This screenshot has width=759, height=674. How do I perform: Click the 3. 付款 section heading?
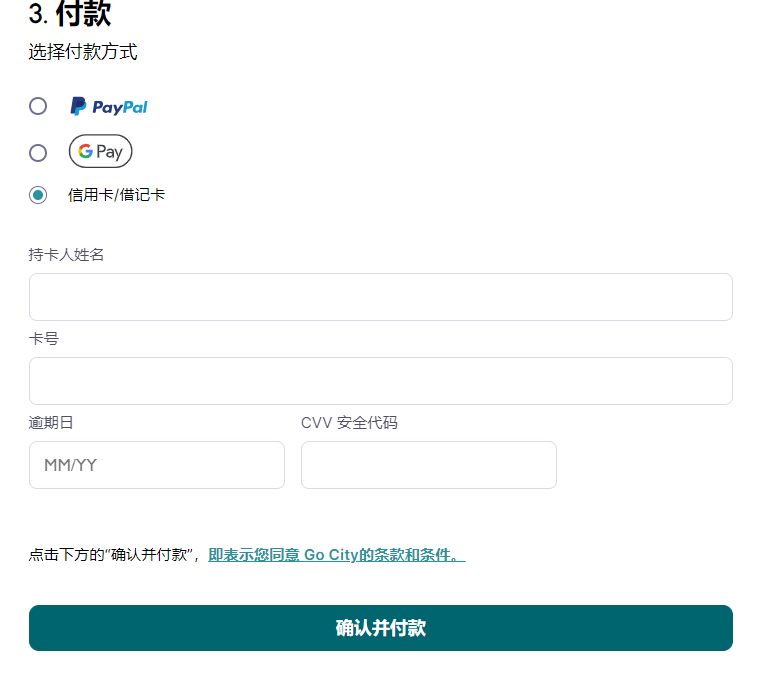[70, 15]
